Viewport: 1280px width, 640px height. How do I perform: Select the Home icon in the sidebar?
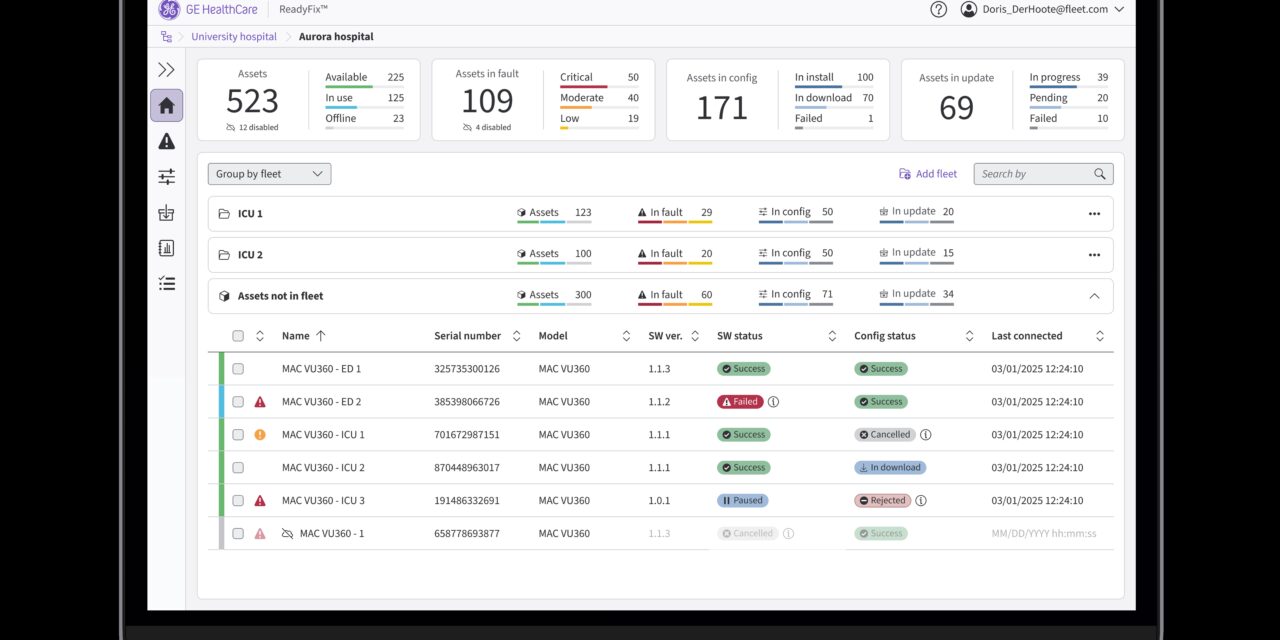[x=166, y=104]
